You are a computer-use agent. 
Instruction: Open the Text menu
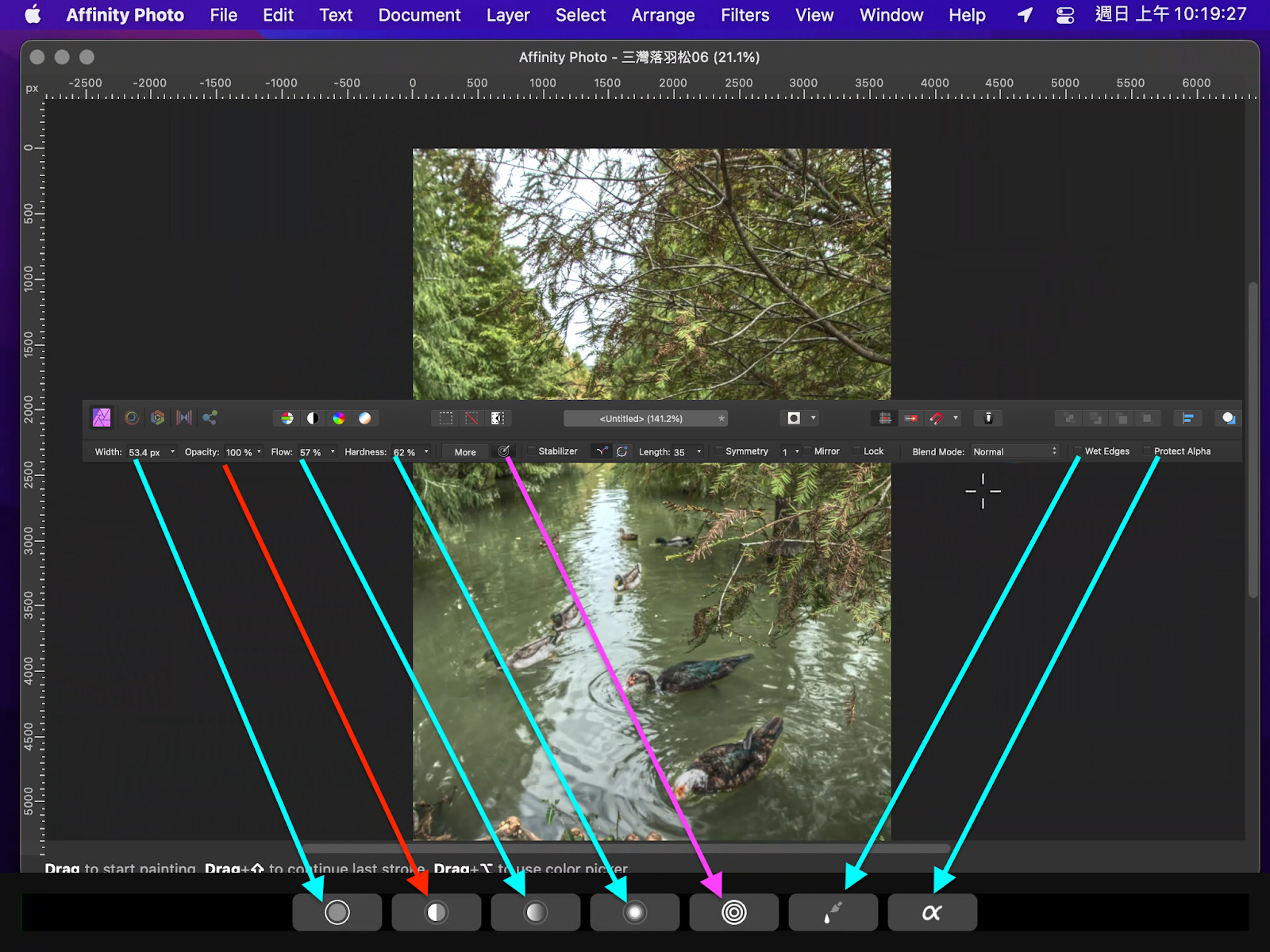coord(336,15)
